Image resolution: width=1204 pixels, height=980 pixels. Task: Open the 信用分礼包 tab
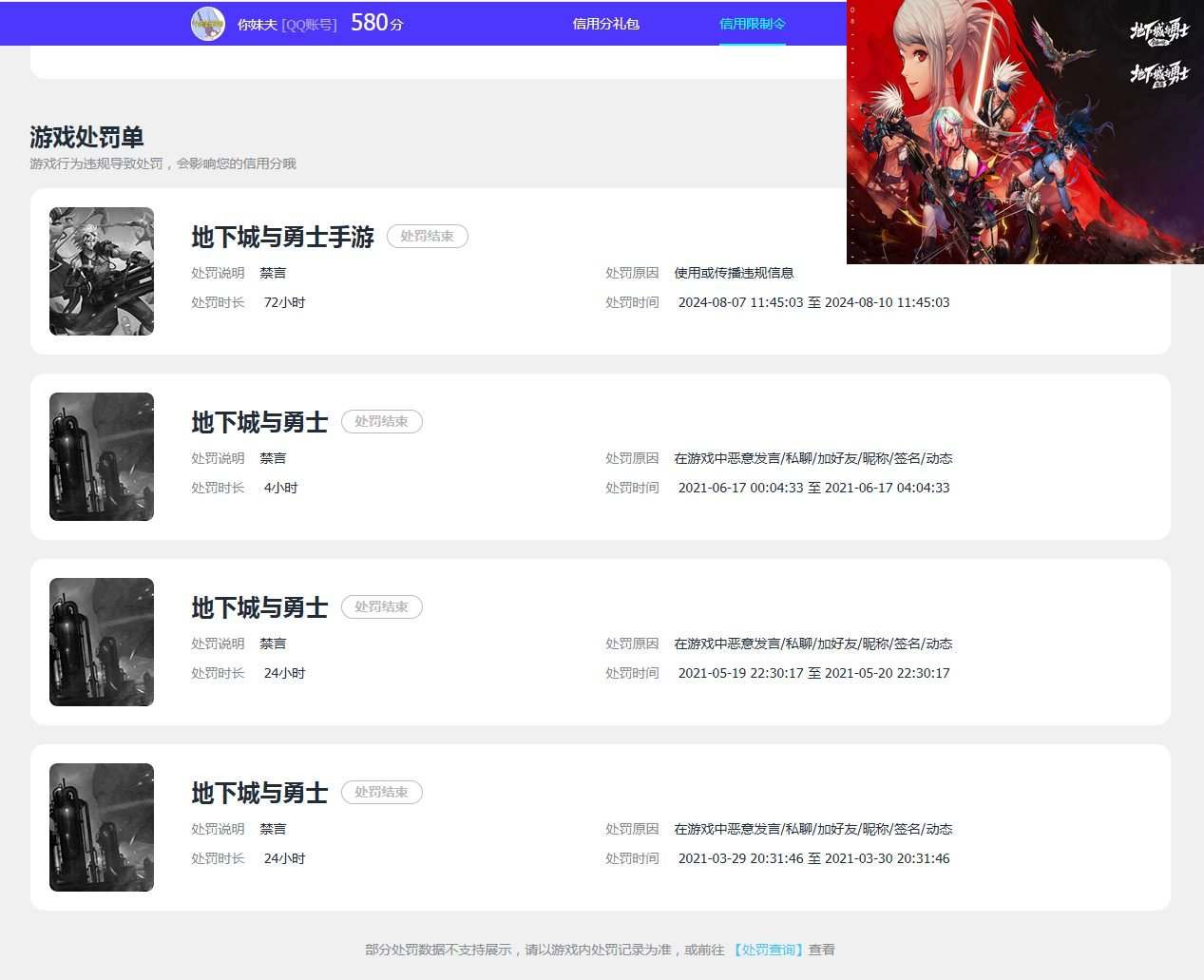click(x=605, y=24)
